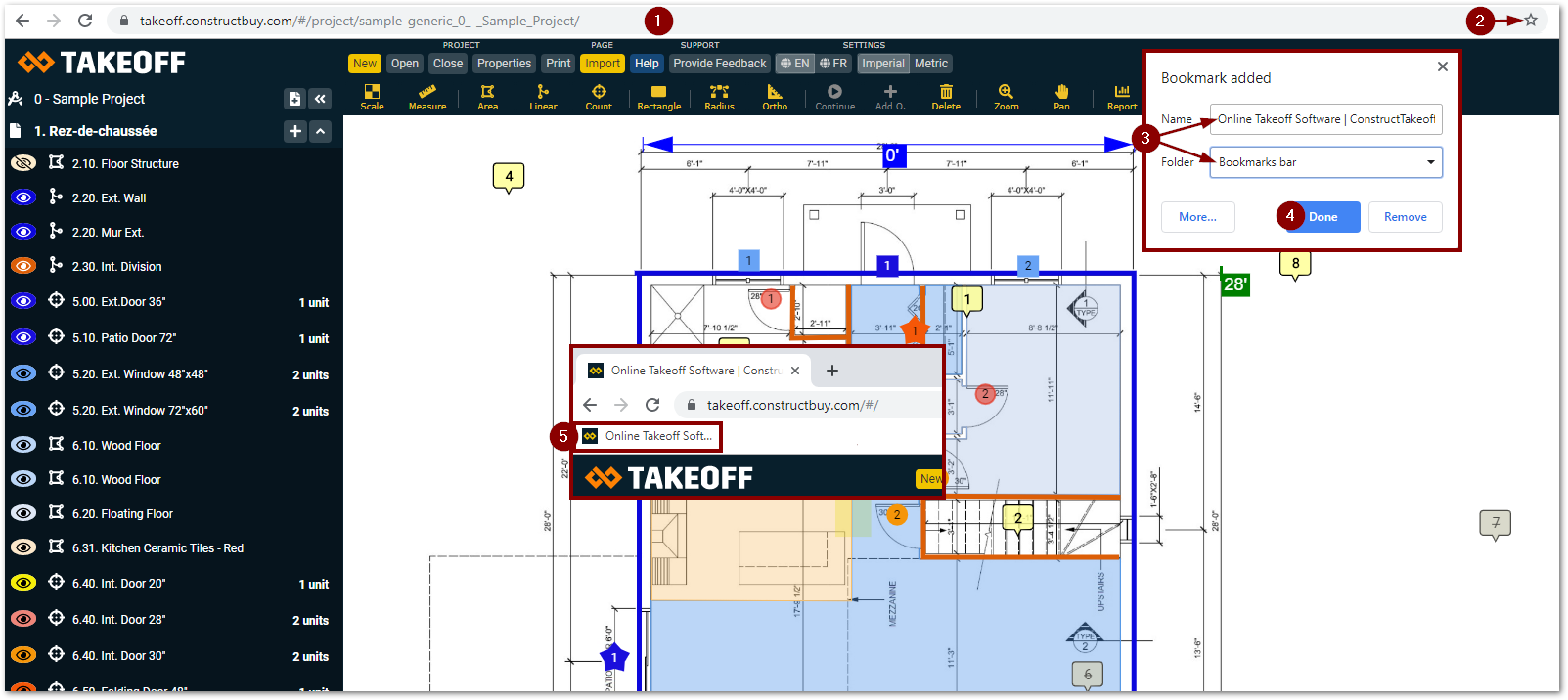Select the Scale tool
The image size is (1568, 700).
tap(372, 97)
